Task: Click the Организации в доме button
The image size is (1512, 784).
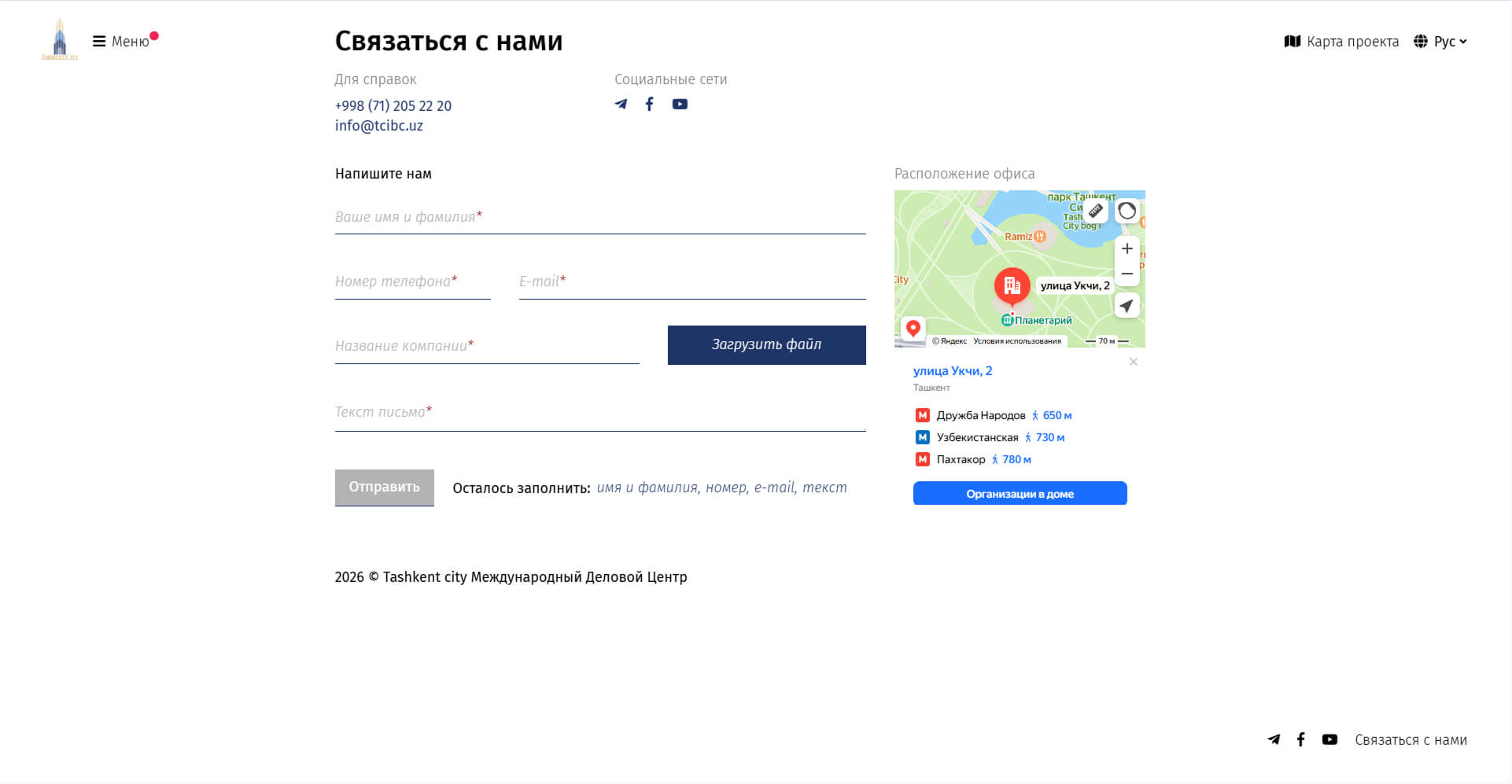Action: point(1020,494)
